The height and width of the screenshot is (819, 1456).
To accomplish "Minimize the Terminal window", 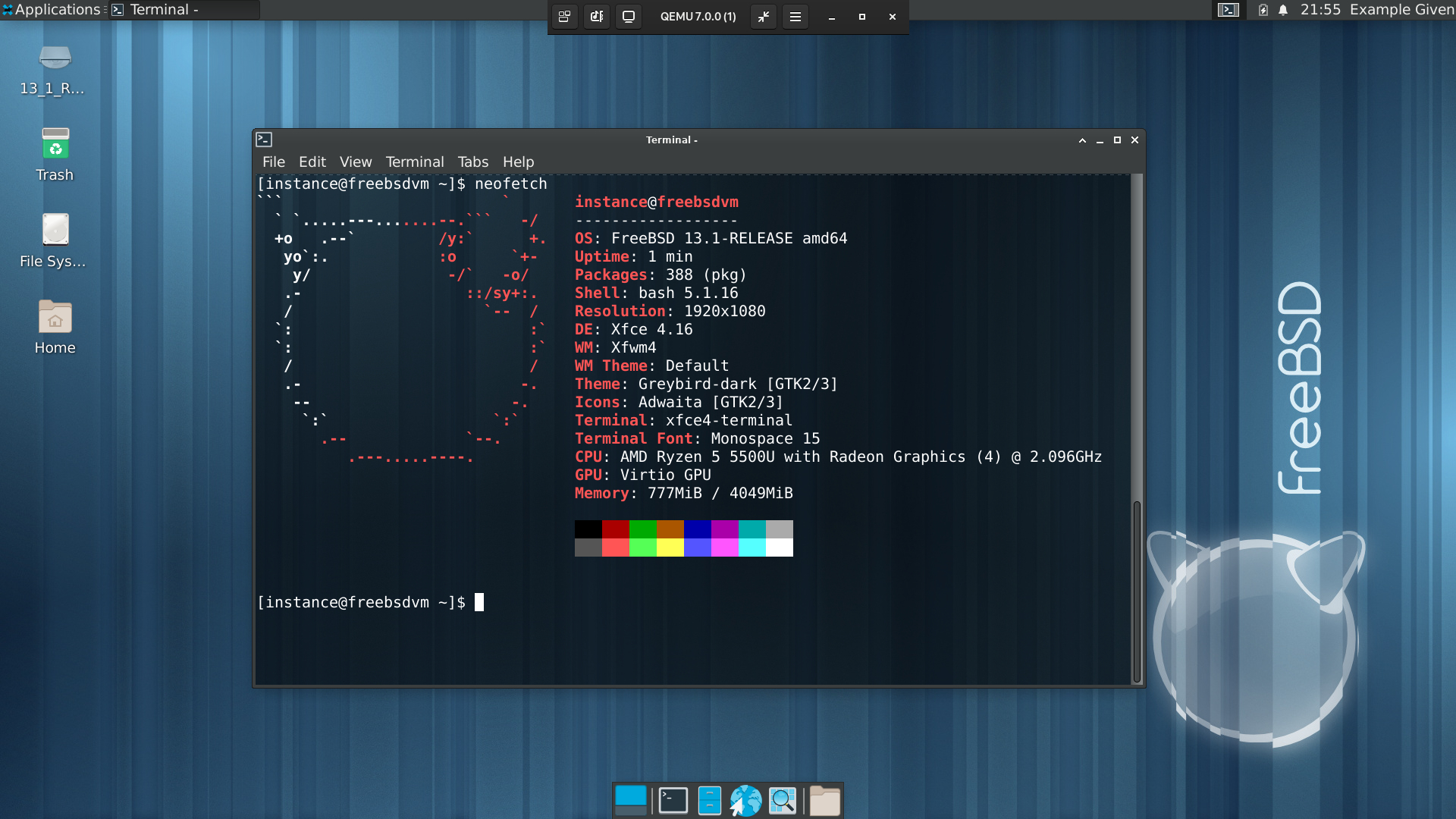I will point(1100,140).
